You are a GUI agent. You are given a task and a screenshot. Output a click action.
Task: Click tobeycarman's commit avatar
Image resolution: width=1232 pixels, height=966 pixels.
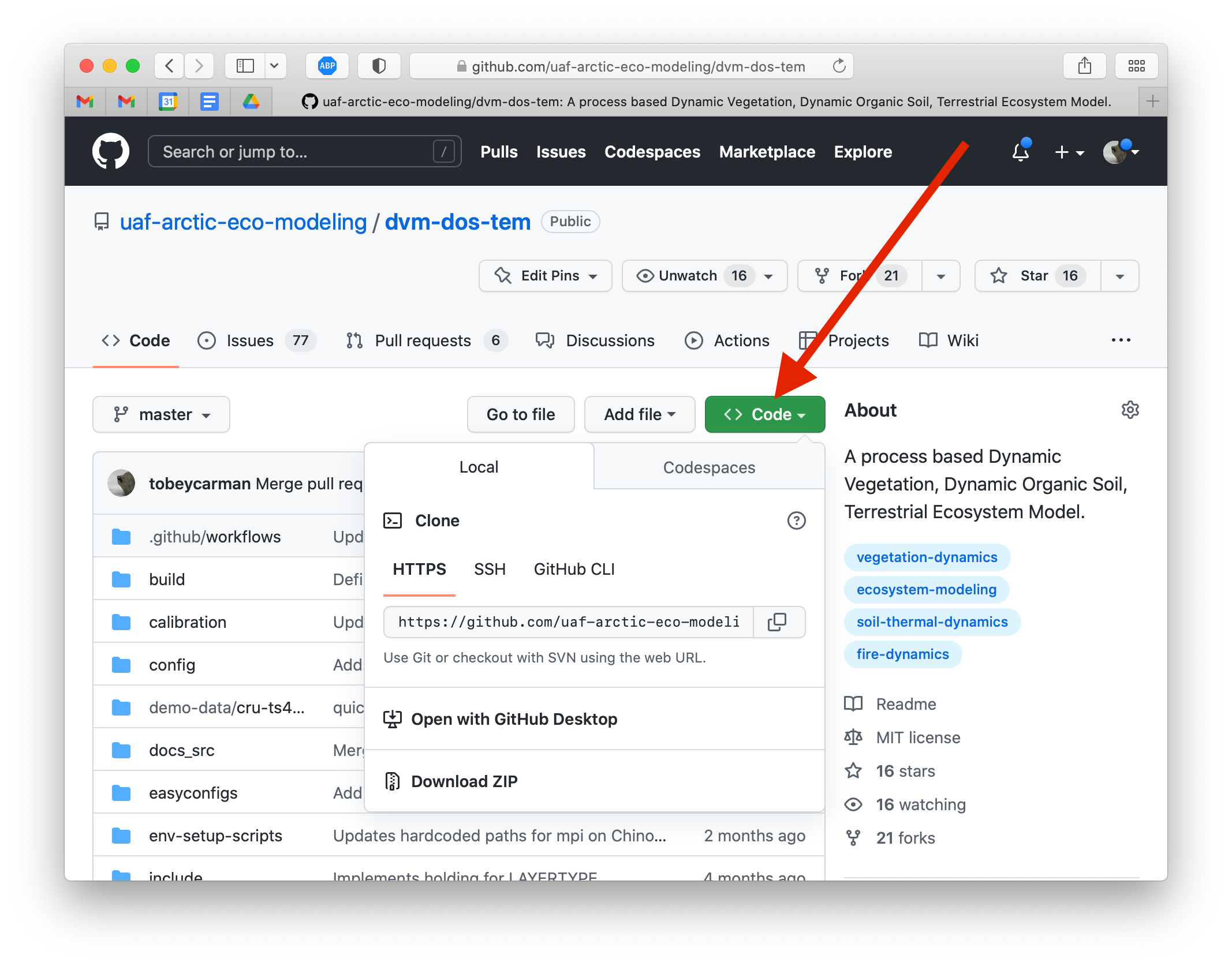click(x=121, y=483)
